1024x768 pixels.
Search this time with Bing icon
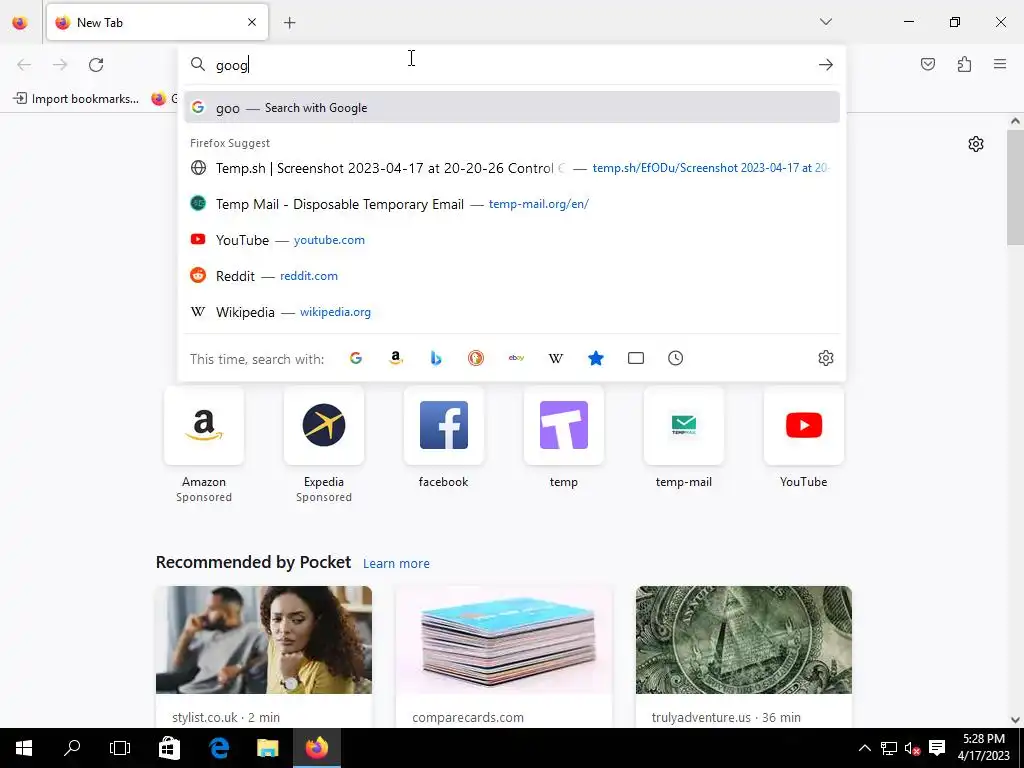click(436, 358)
